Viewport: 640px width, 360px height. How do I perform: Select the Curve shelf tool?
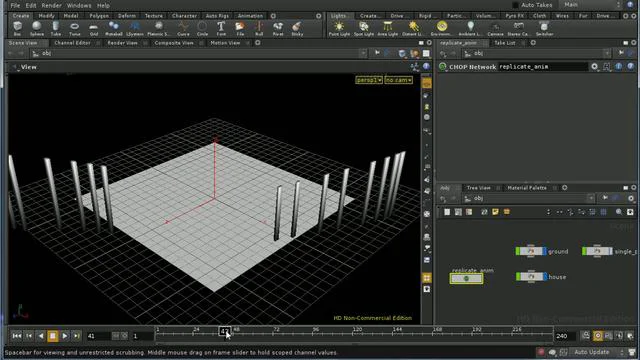click(183, 29)
